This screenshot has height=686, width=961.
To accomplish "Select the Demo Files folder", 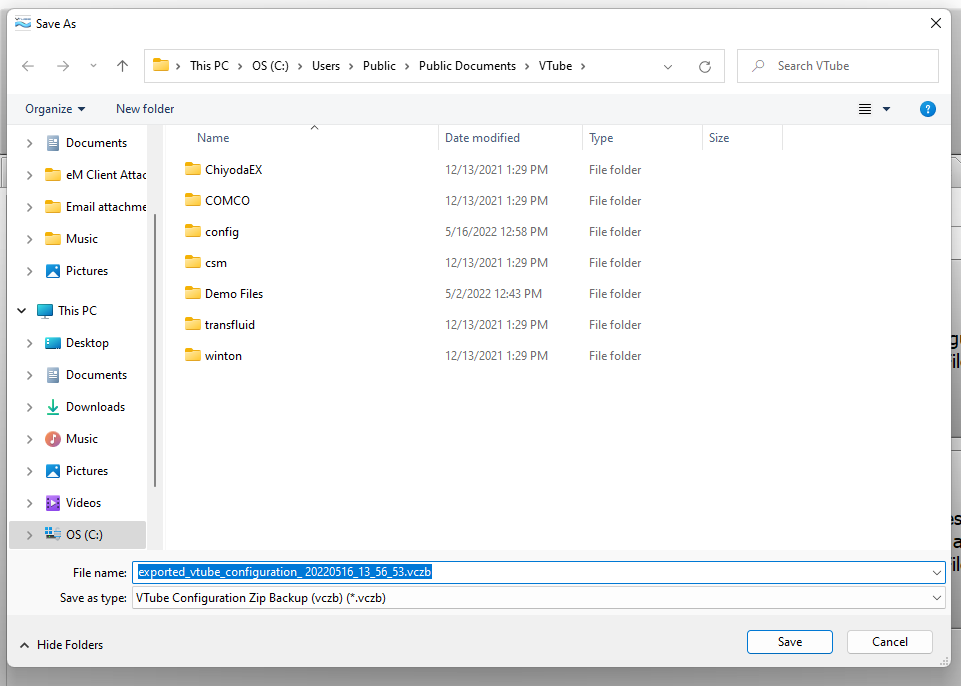I will click(x=233, y=294).
